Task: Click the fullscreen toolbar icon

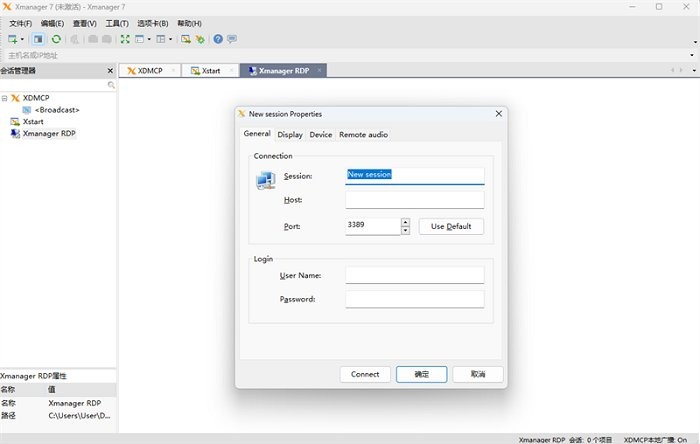Action: tap(125, 39)
